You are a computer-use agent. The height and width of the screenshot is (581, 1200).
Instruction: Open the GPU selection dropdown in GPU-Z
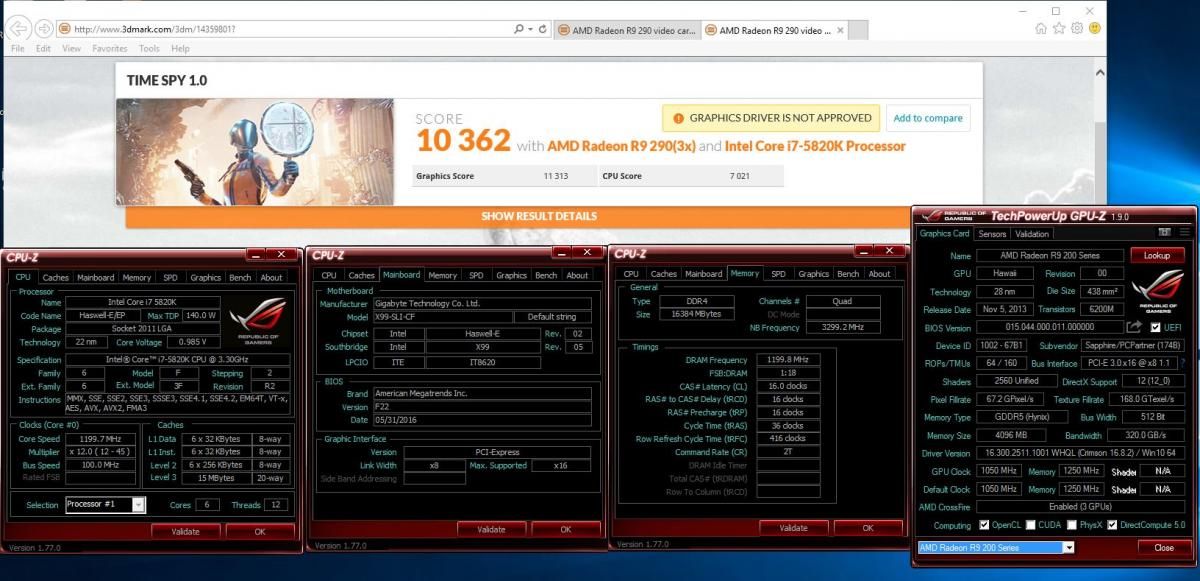click(1068, 547)
